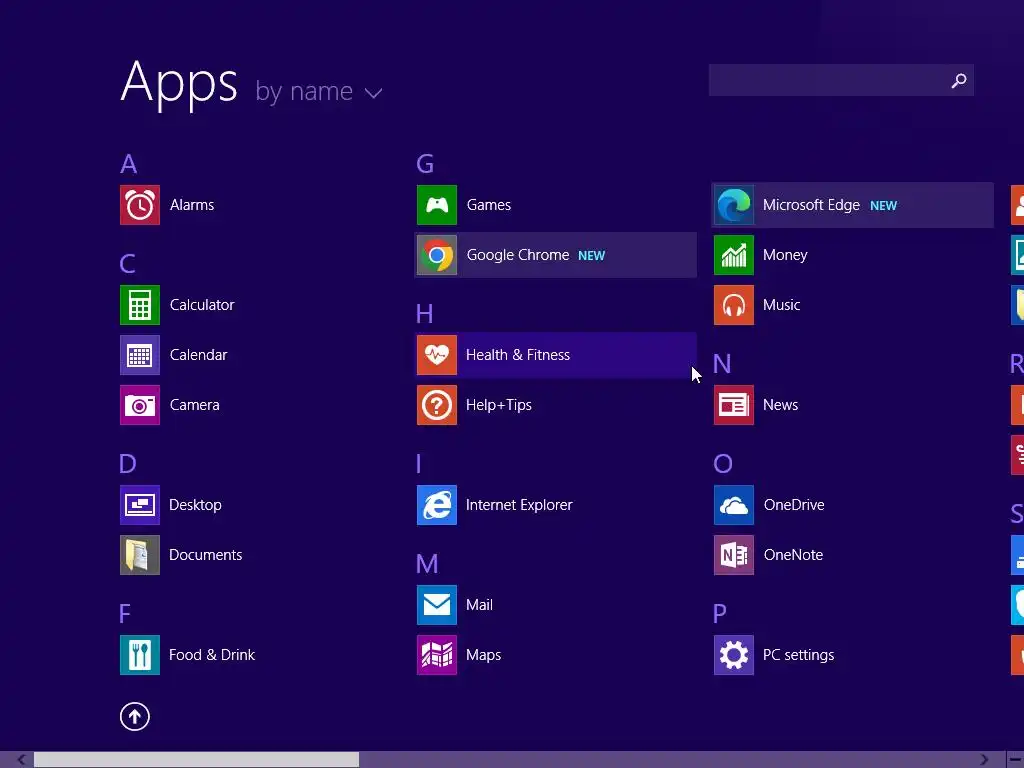Select the 'A' letter group header
This screenshot has height=768, width=1024.
pos(129,164)
